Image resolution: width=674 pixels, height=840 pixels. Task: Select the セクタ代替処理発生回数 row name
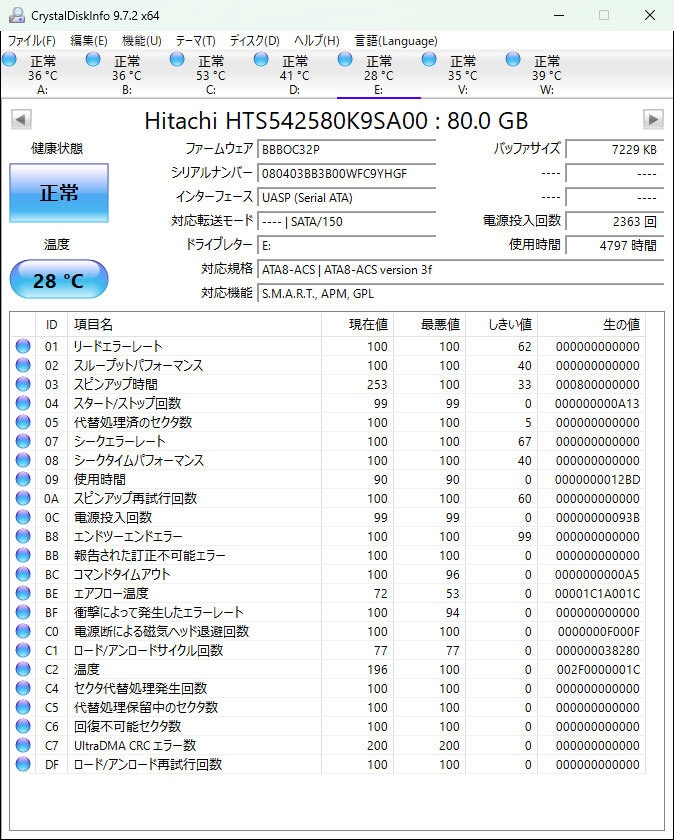[x=140, y=688]
